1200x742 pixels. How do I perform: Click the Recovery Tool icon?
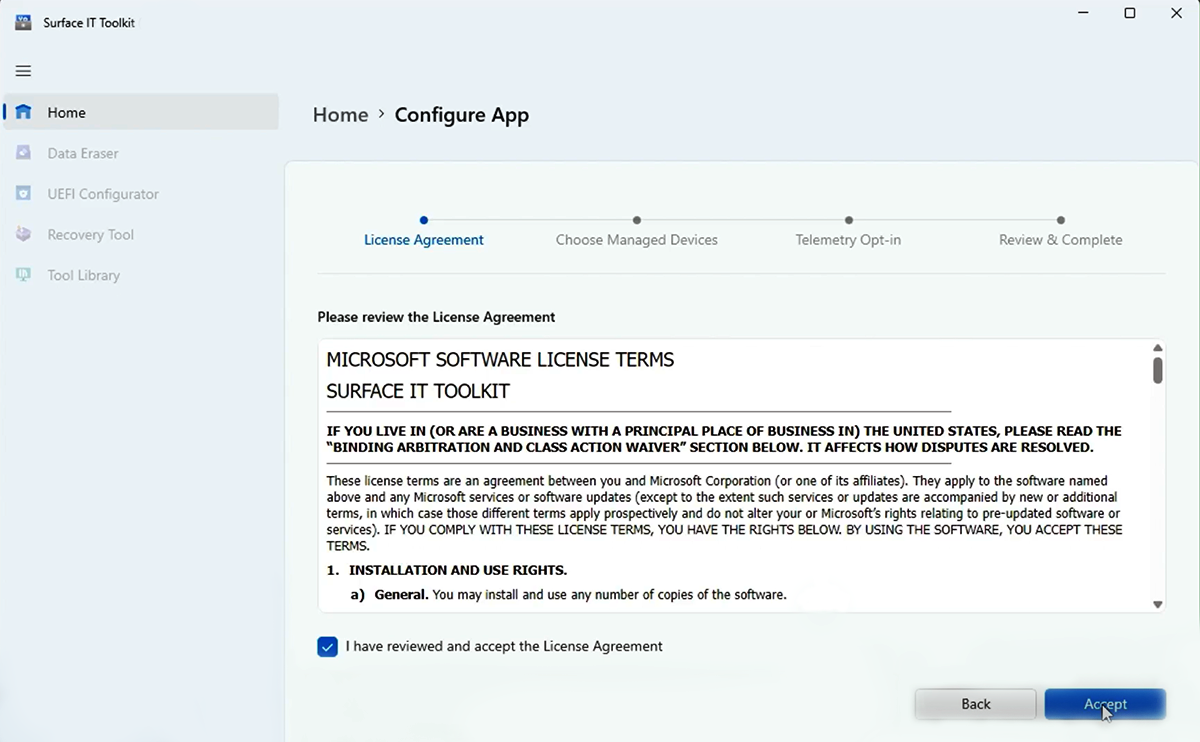pos(22,234)
